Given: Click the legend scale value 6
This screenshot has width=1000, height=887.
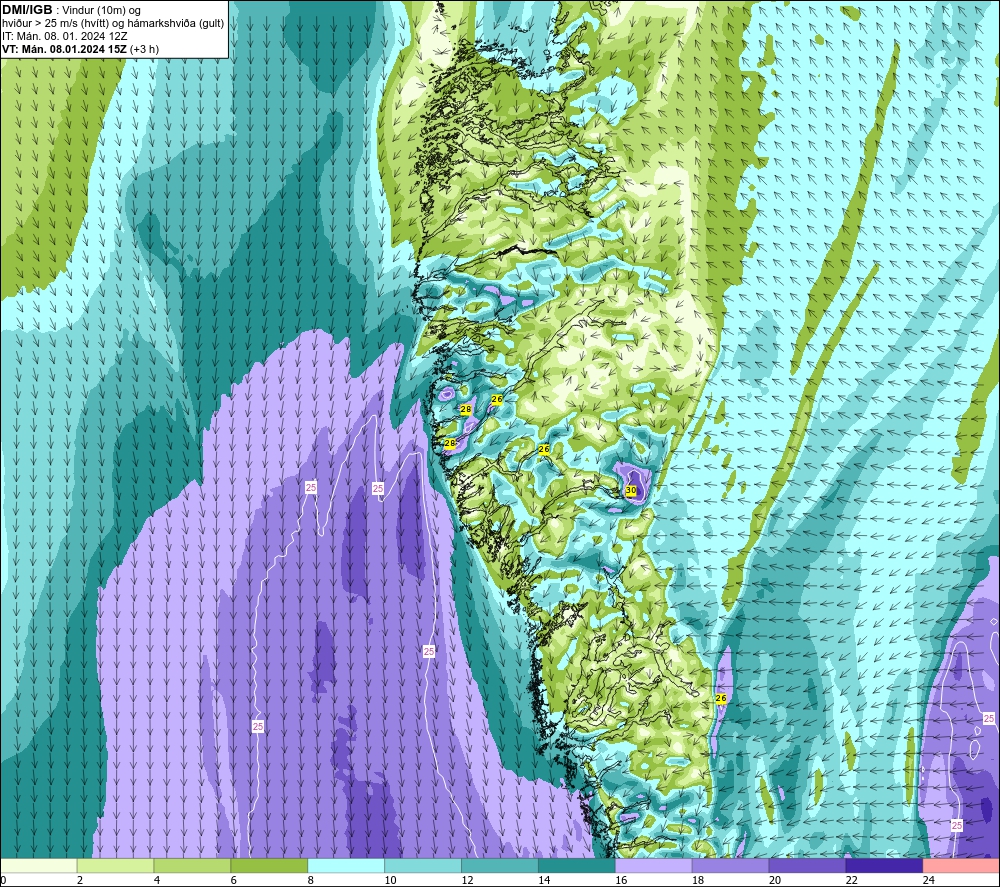Looking at the screenshot, I should tap(233, 880).
